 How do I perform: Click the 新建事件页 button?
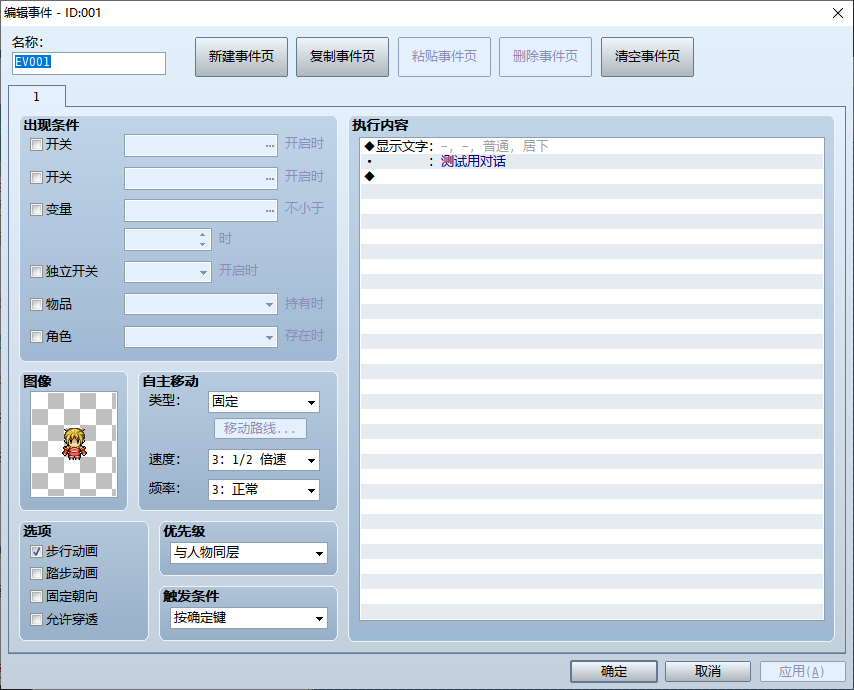click(241, 57)
